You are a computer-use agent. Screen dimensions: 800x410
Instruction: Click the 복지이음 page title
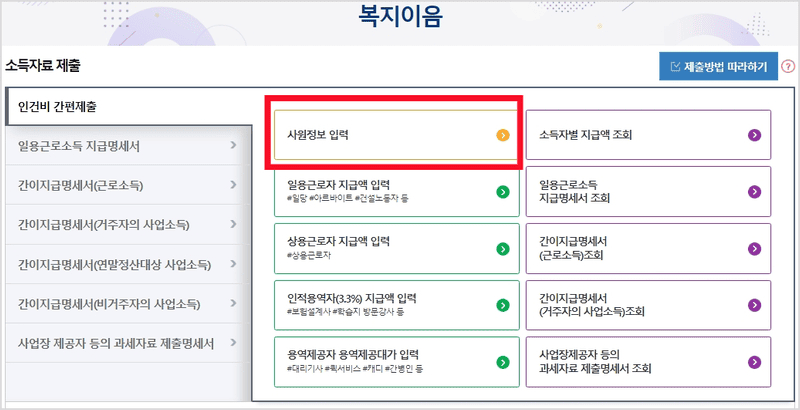pyautogui.click(x=401, y=16)
